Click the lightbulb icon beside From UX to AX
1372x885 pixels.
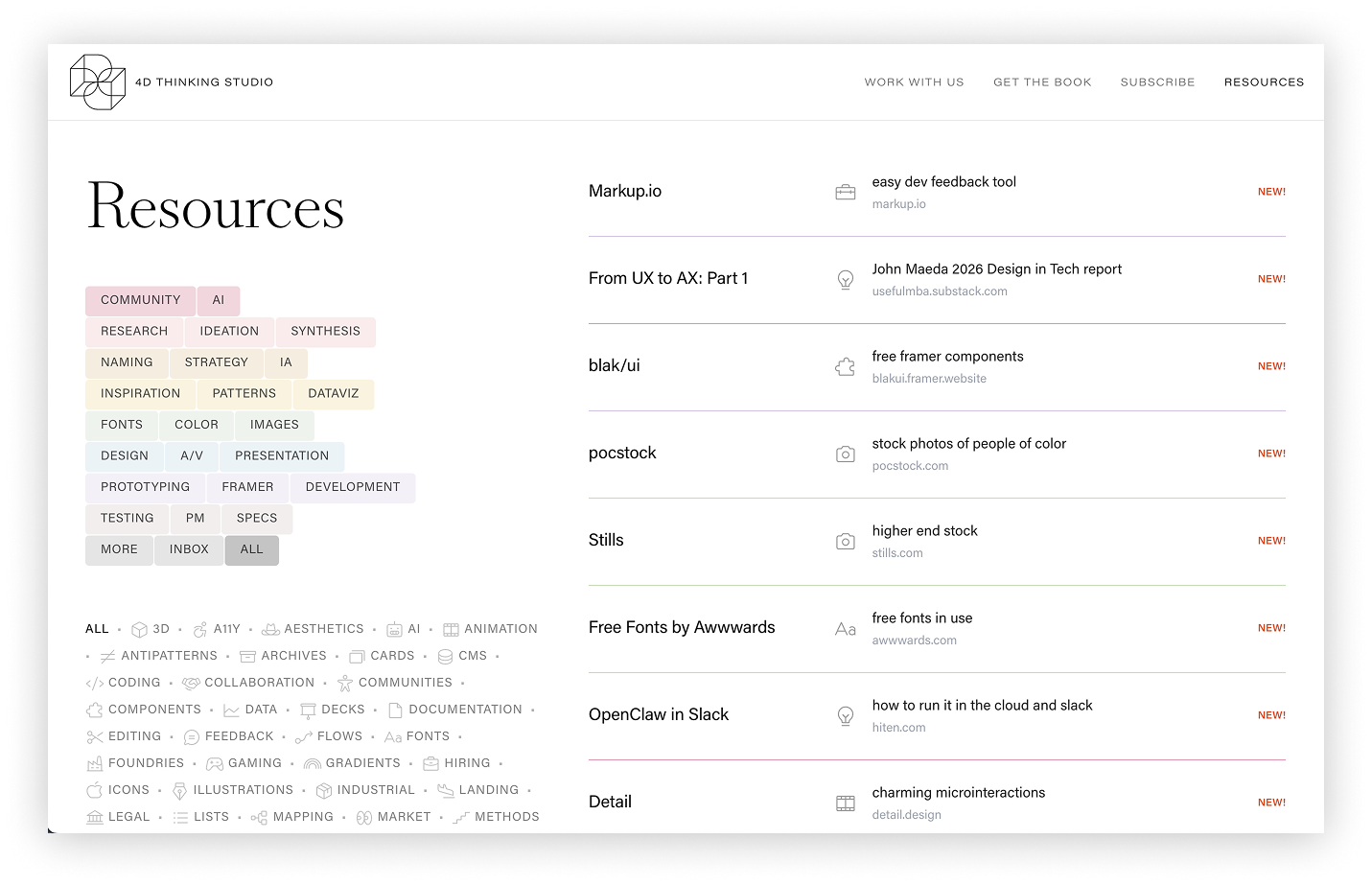[x=845, y=280]
